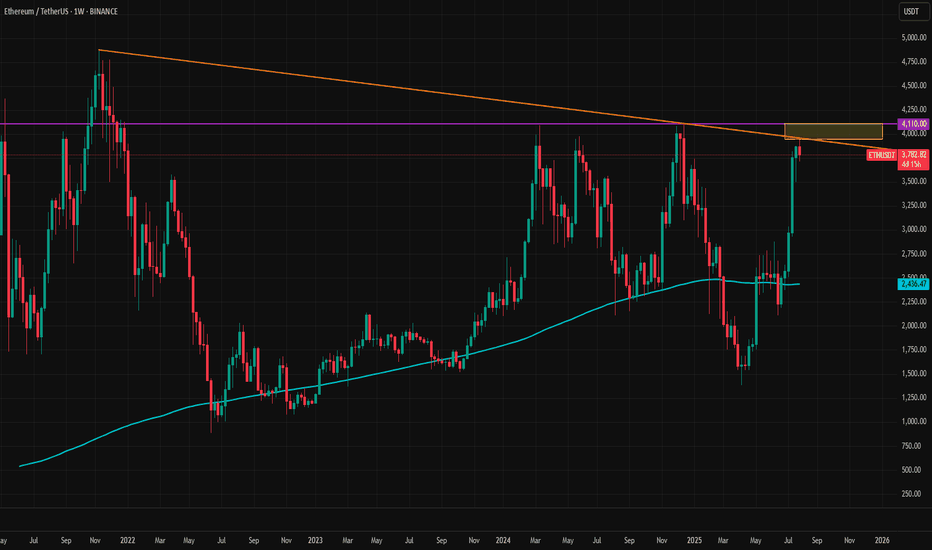Click the 4,500.00 price axis label

click(914, 86)
